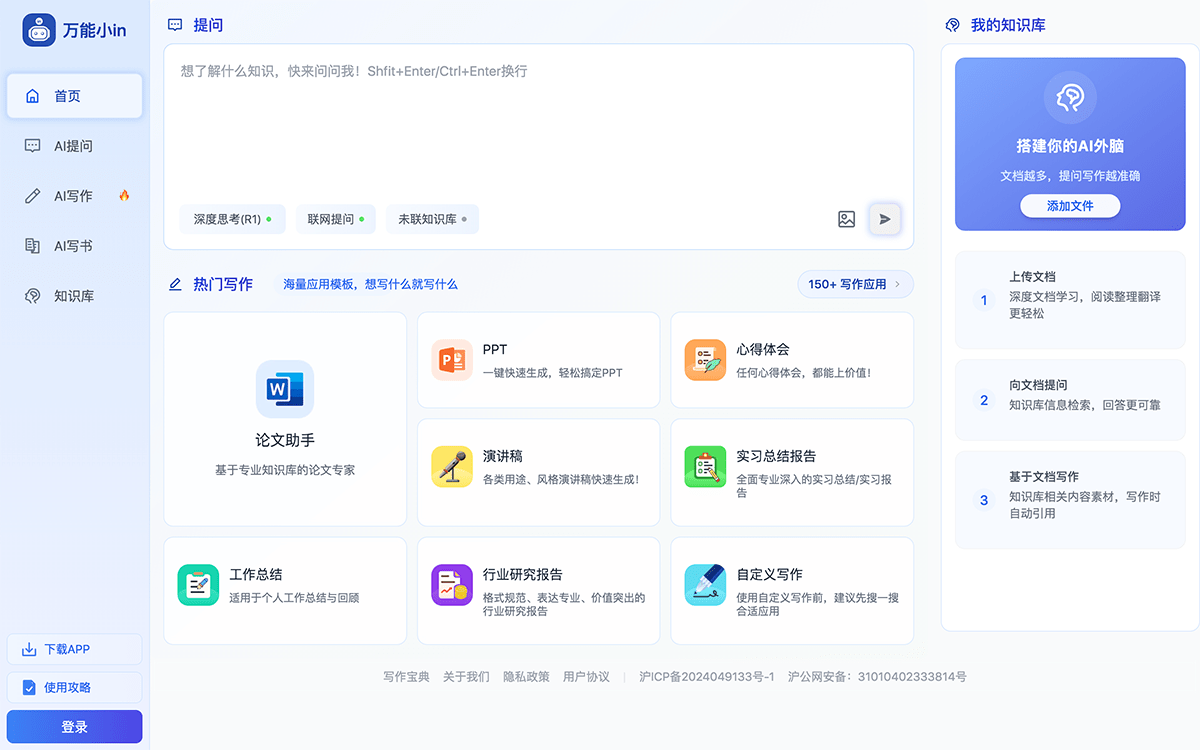Click the blue pen icon for 自定义写作
Image resolution: width=1200 pixels, height=750 pixels.
pyautogui.click(x=705, y=585)
